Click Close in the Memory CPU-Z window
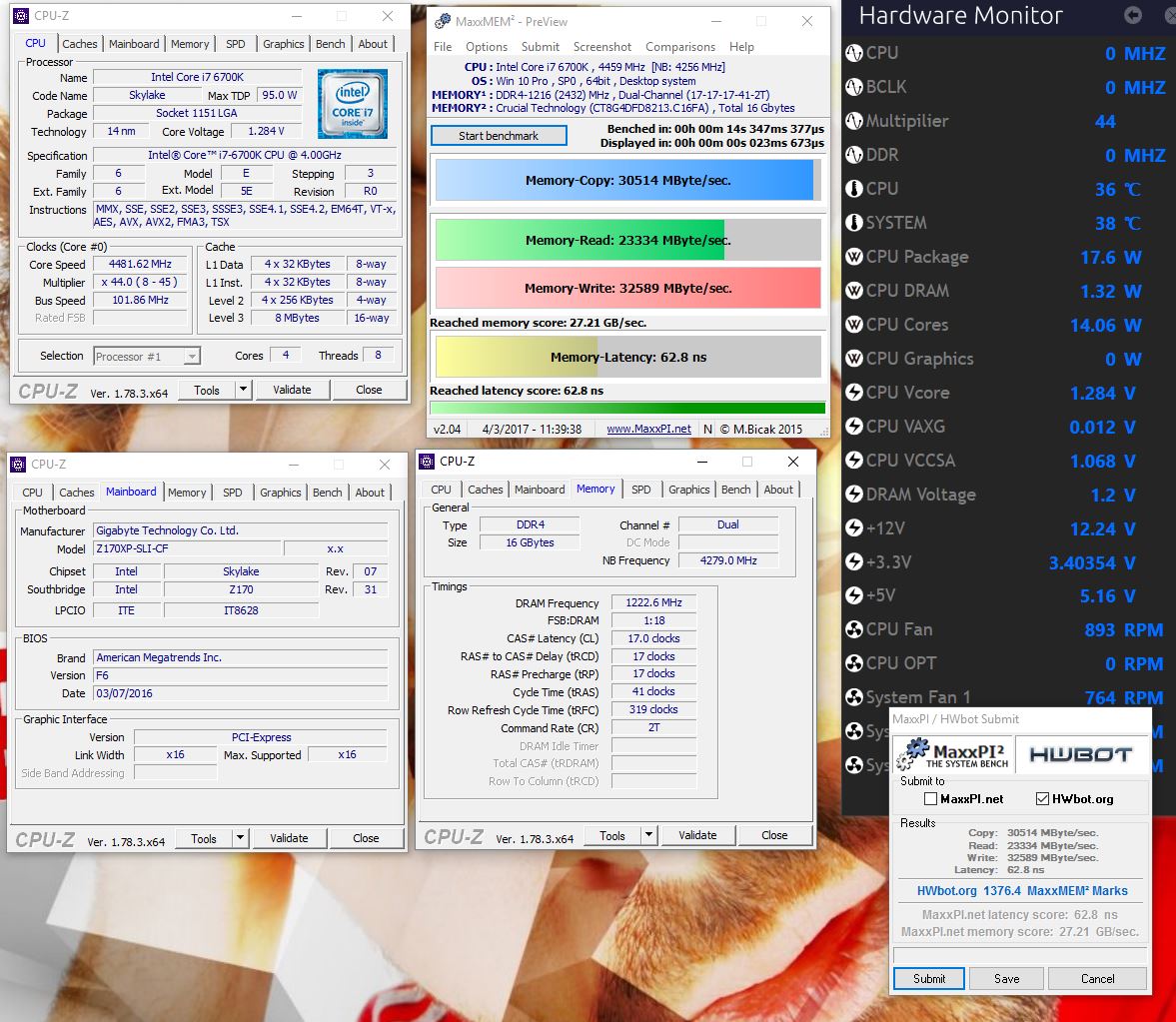 tap(774, 835)
